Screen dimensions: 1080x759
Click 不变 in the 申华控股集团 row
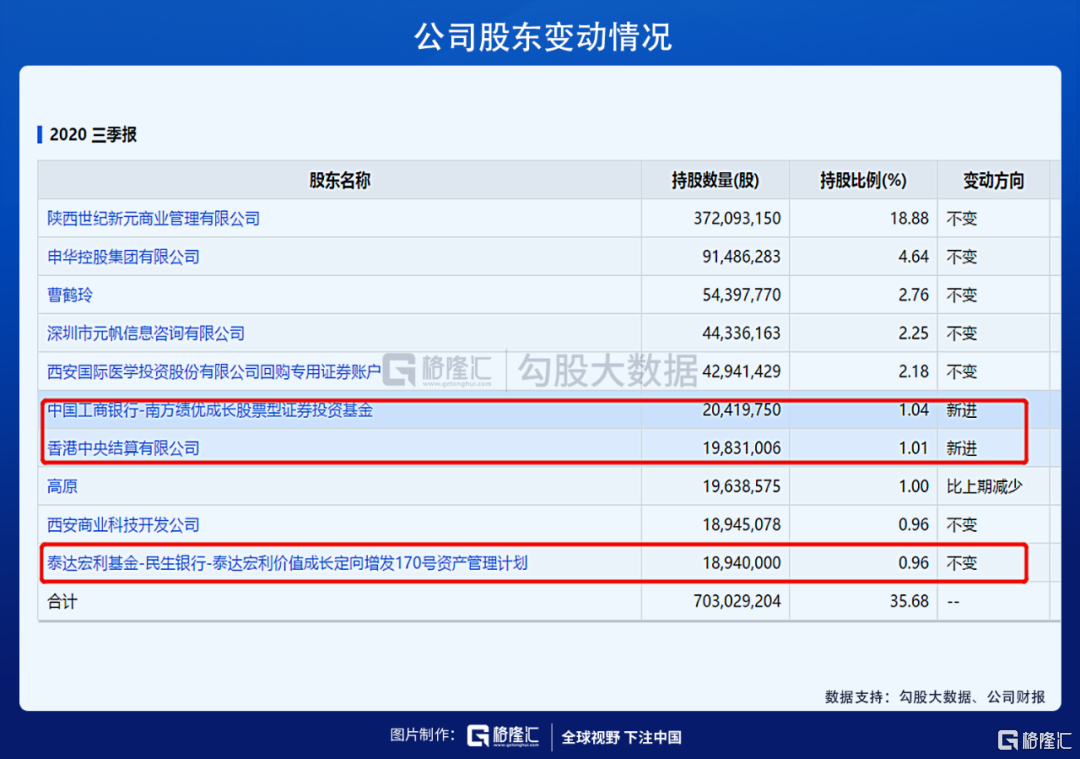(x=962, y=257)
